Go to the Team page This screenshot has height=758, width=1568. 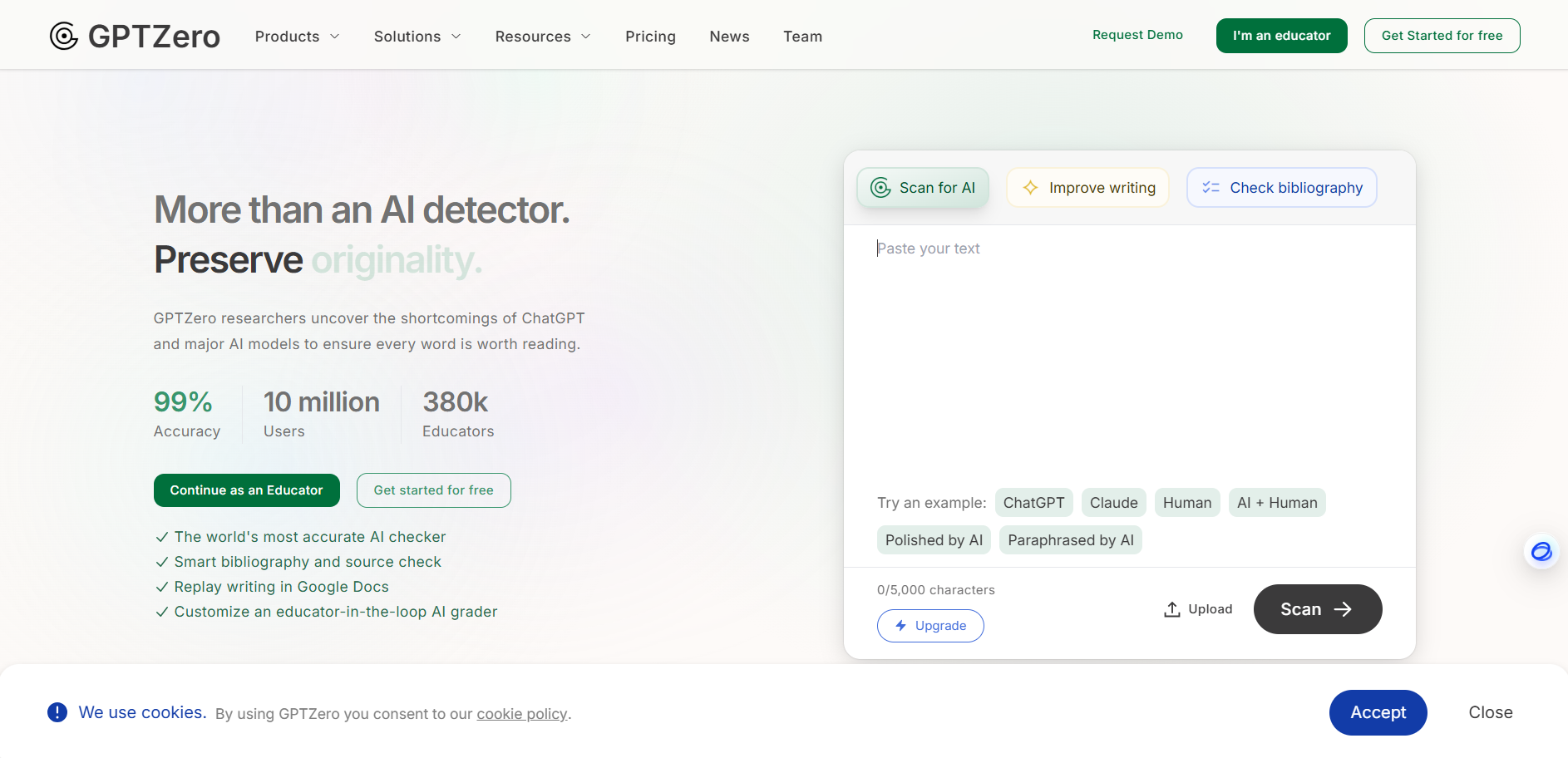pyautogui.click(x=802, y=36)
